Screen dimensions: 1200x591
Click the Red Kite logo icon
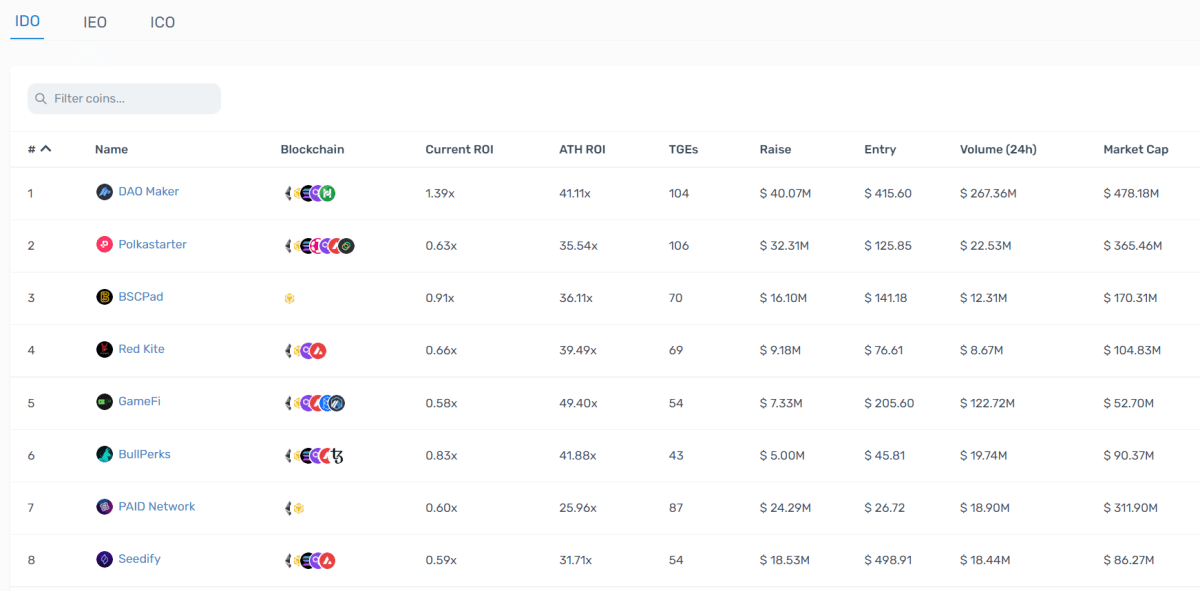tap(104, 350)
